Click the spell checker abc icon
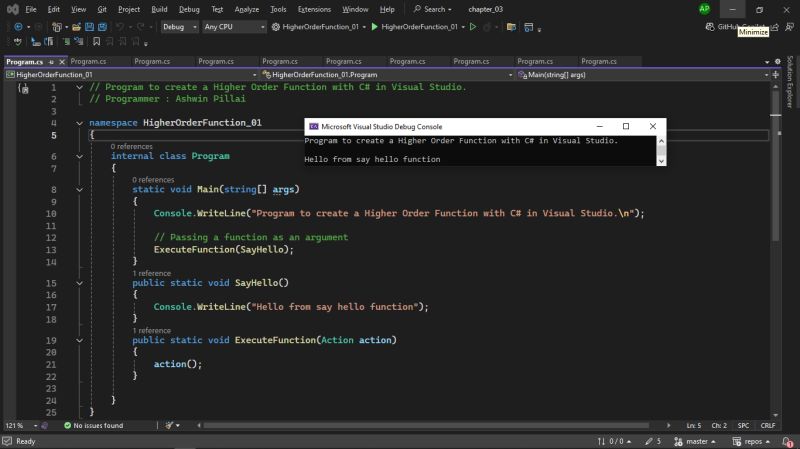The width and height of the screenshot is (800, 449). coord(18,41)
